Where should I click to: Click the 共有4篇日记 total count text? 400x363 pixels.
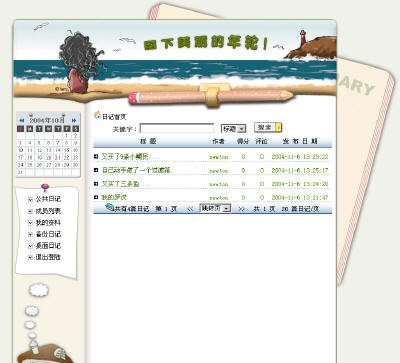[132, 209]
